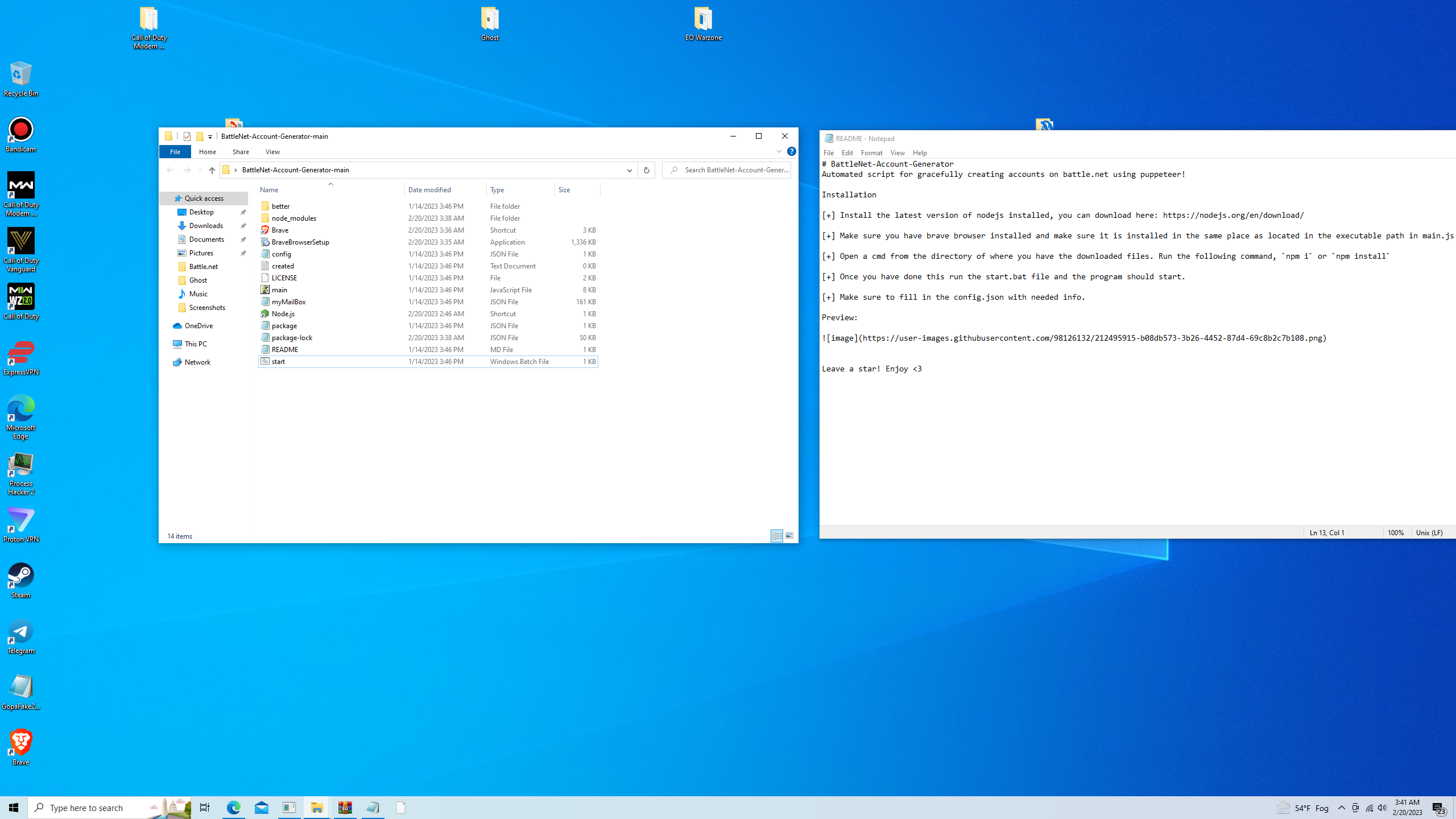1456x819 pixels.
Task: Sort files by Date modified column
Action: point(429,190)
